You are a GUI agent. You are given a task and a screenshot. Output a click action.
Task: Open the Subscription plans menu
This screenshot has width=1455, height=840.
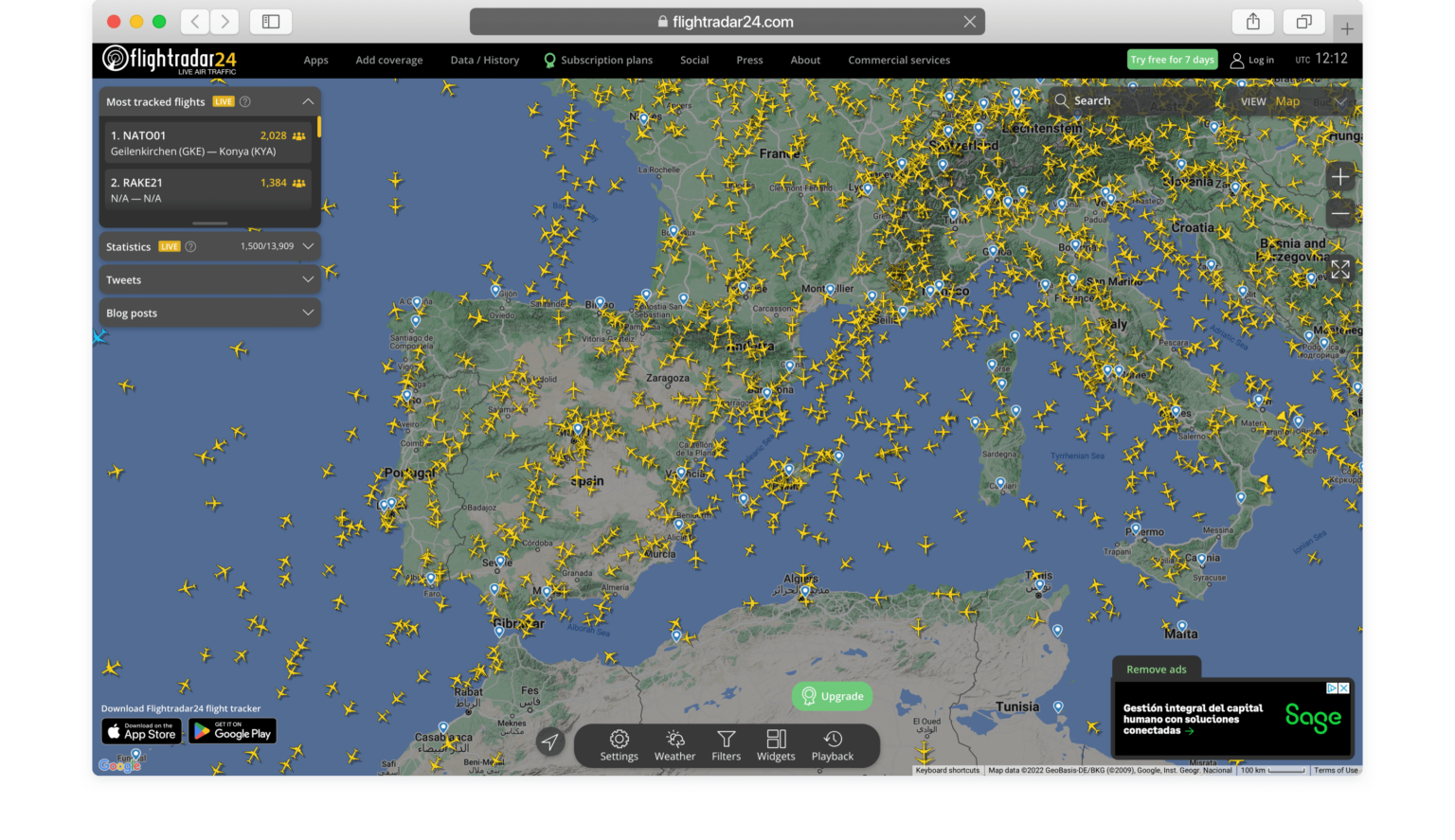tap(605, 60)
